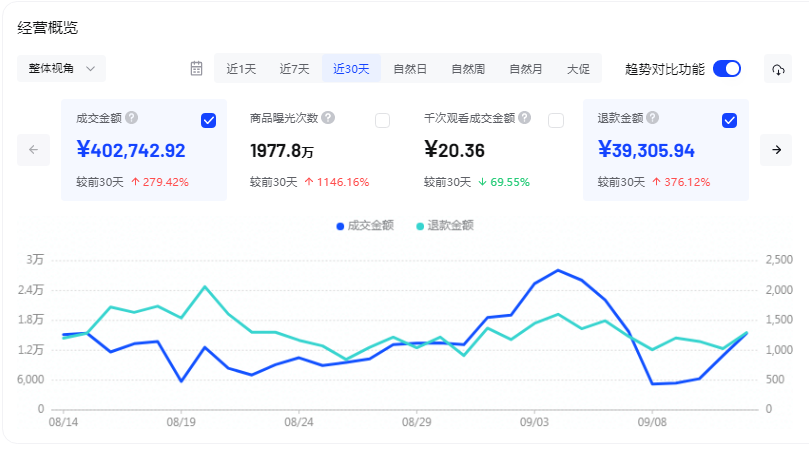Switch to the 自然周 tab
The height and width of the screenshot is (451, 809).
[468, 69]
